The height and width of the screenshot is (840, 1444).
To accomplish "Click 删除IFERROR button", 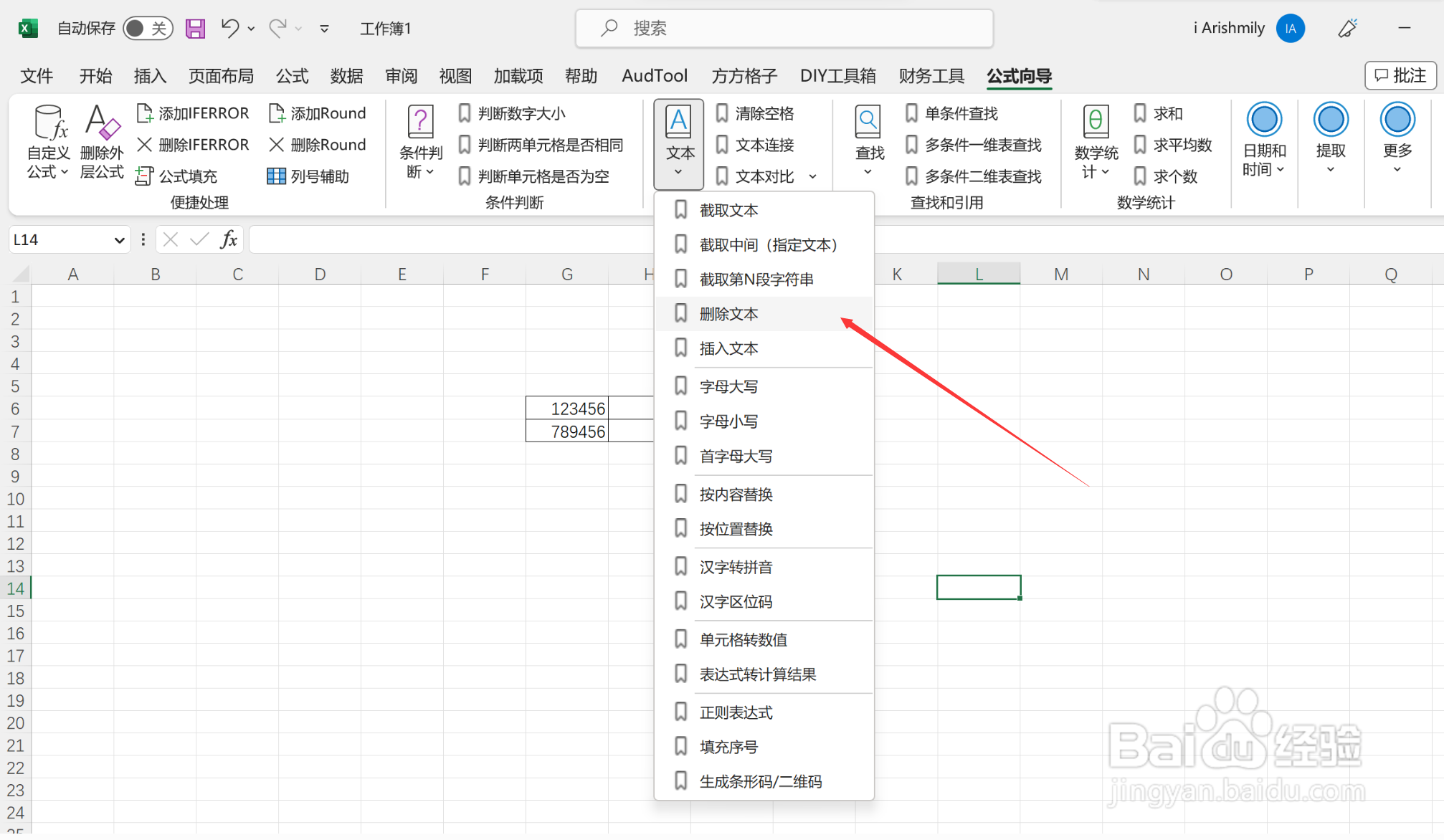I will pos(192,145).
